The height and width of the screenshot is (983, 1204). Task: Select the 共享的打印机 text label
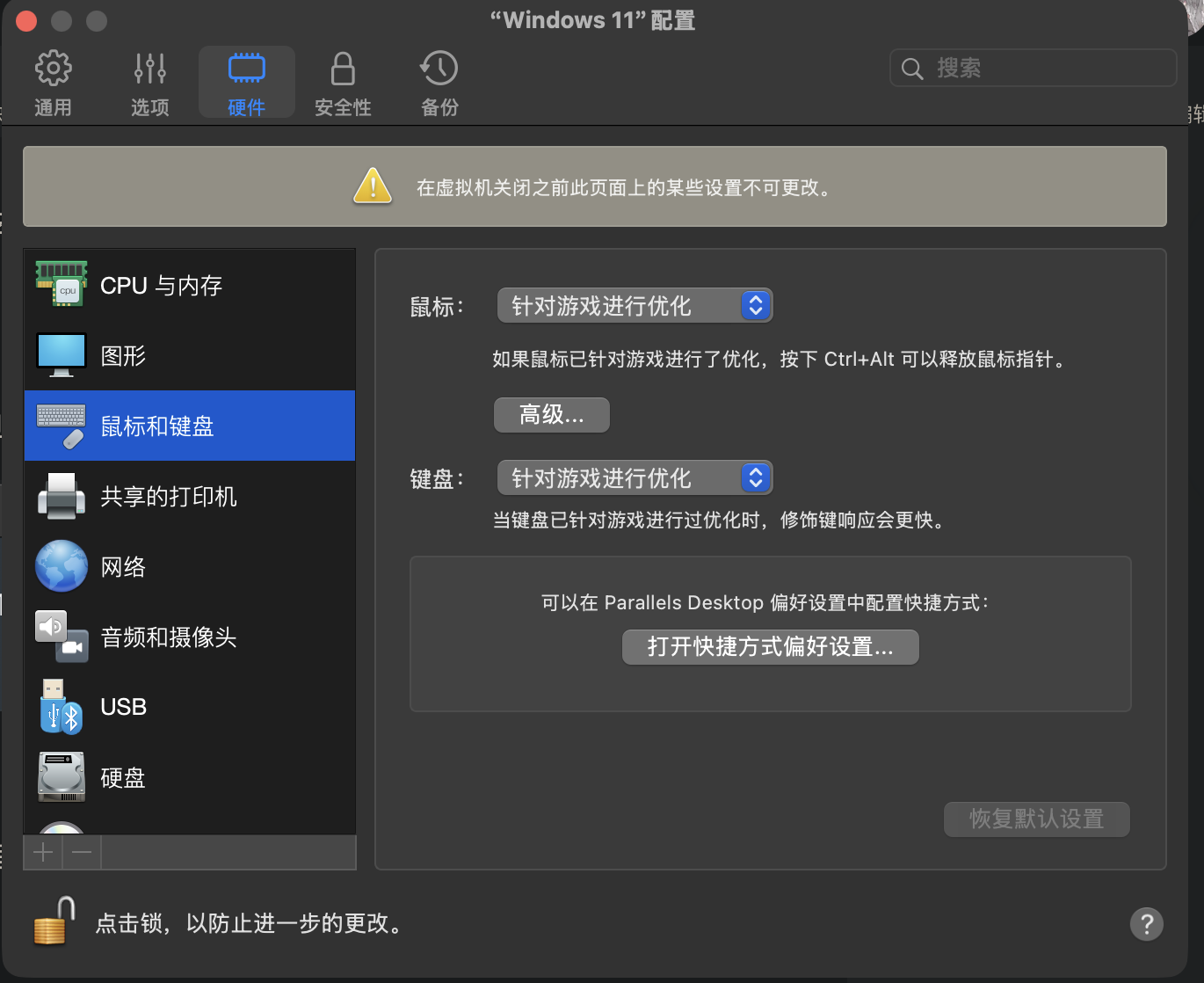pos(169,497)
